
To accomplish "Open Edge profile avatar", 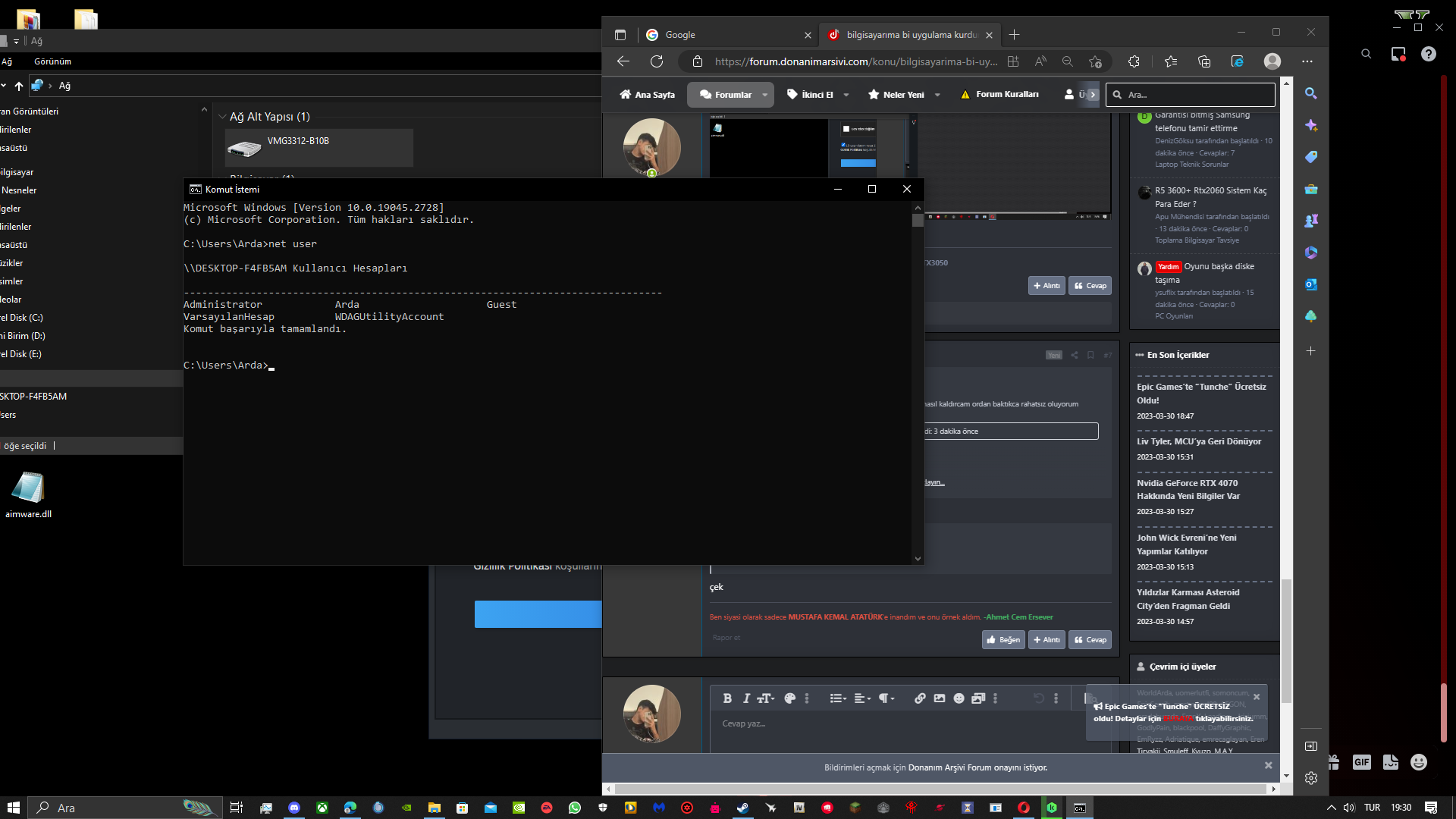I will [1272, 61].
